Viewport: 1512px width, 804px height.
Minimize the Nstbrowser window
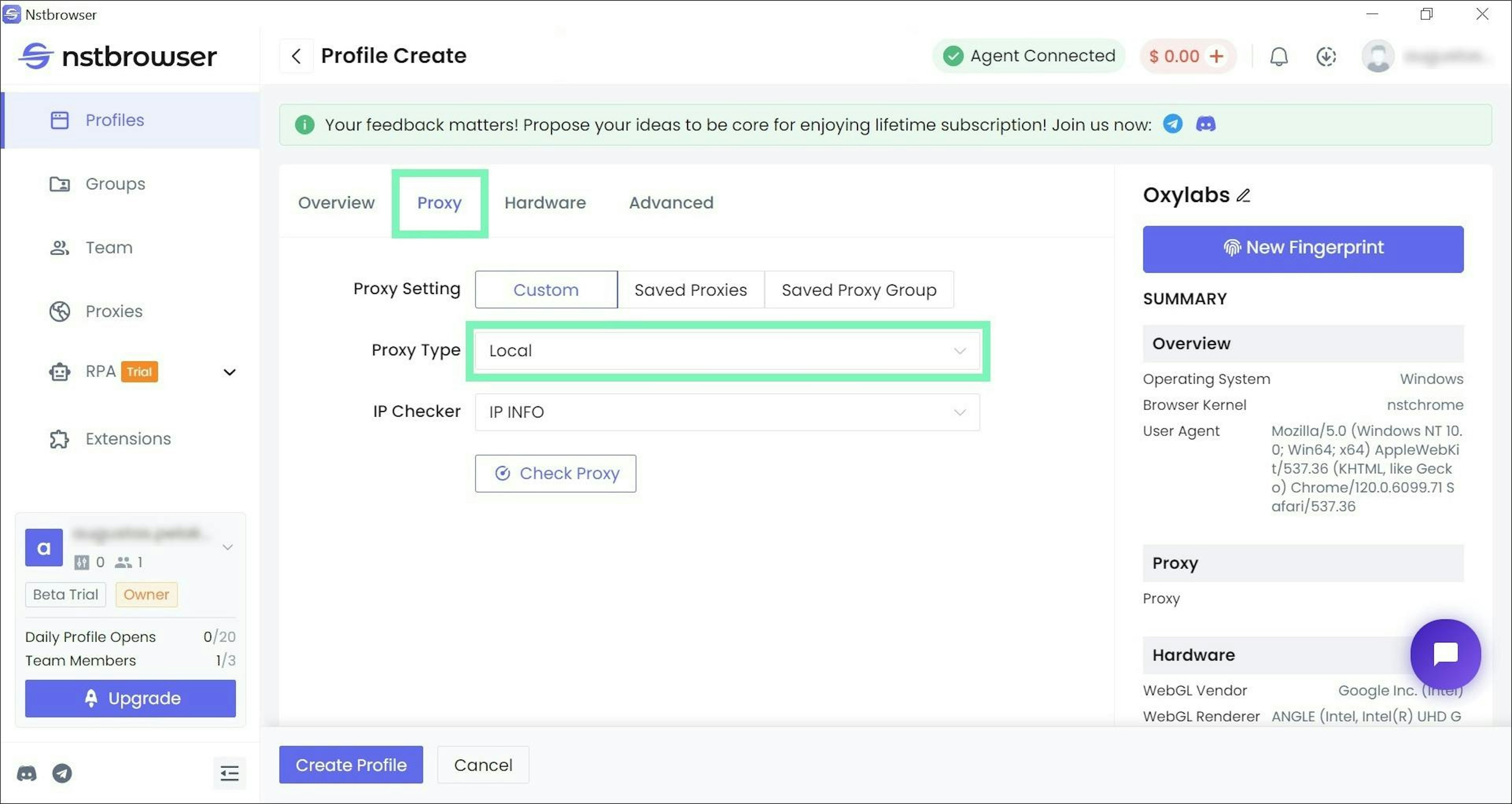click(x=1372, y=14)
